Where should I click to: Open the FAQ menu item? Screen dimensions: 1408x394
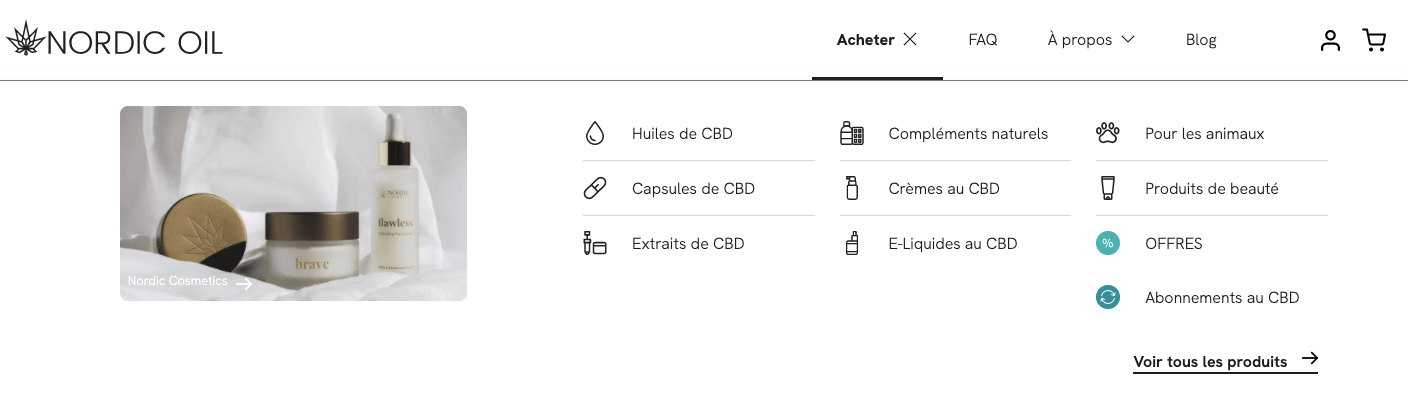[x=982, y=40]
